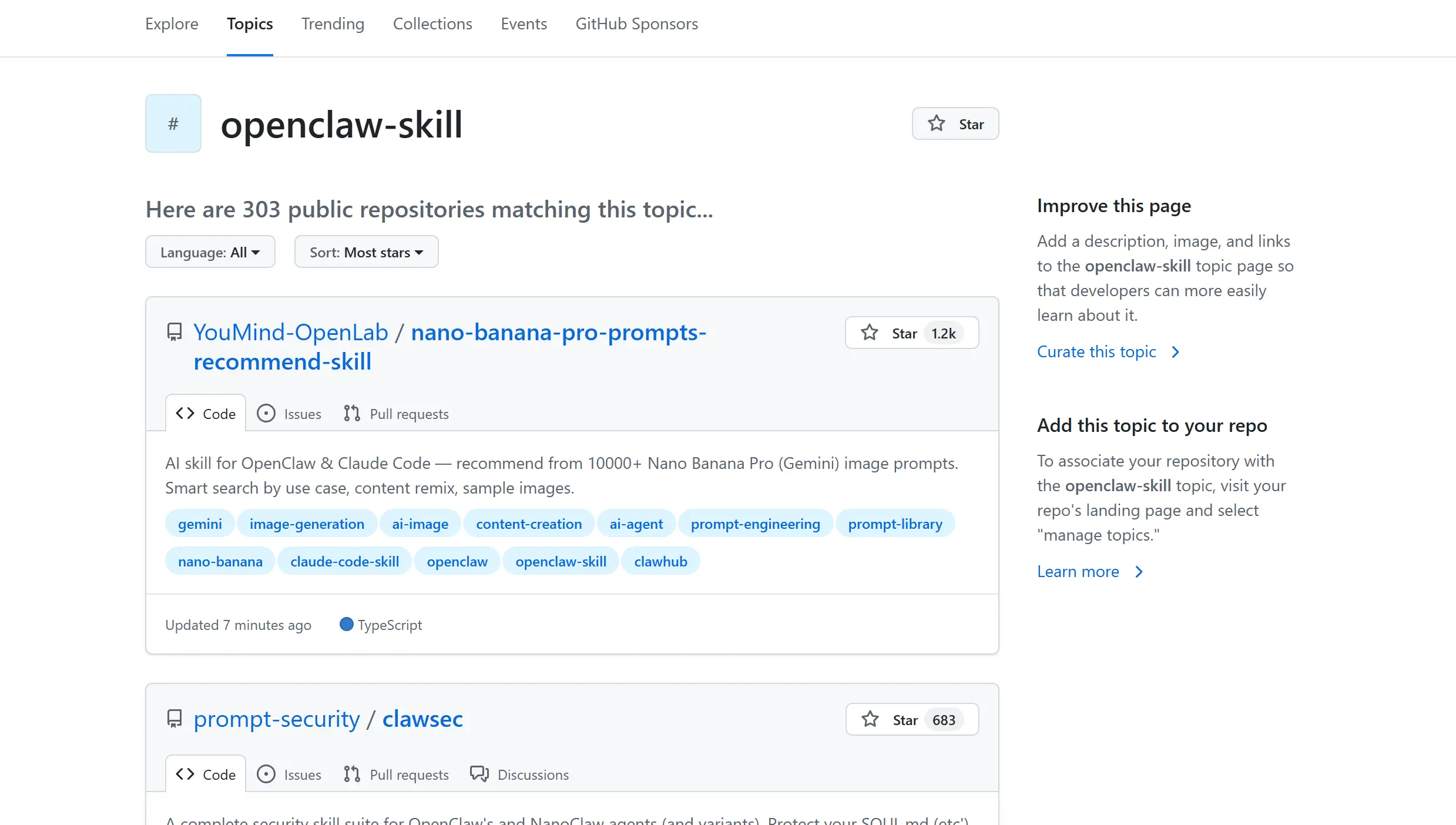Click the Learn more link
This screenshot has height=825, width=1456.
coord(1078,572)
